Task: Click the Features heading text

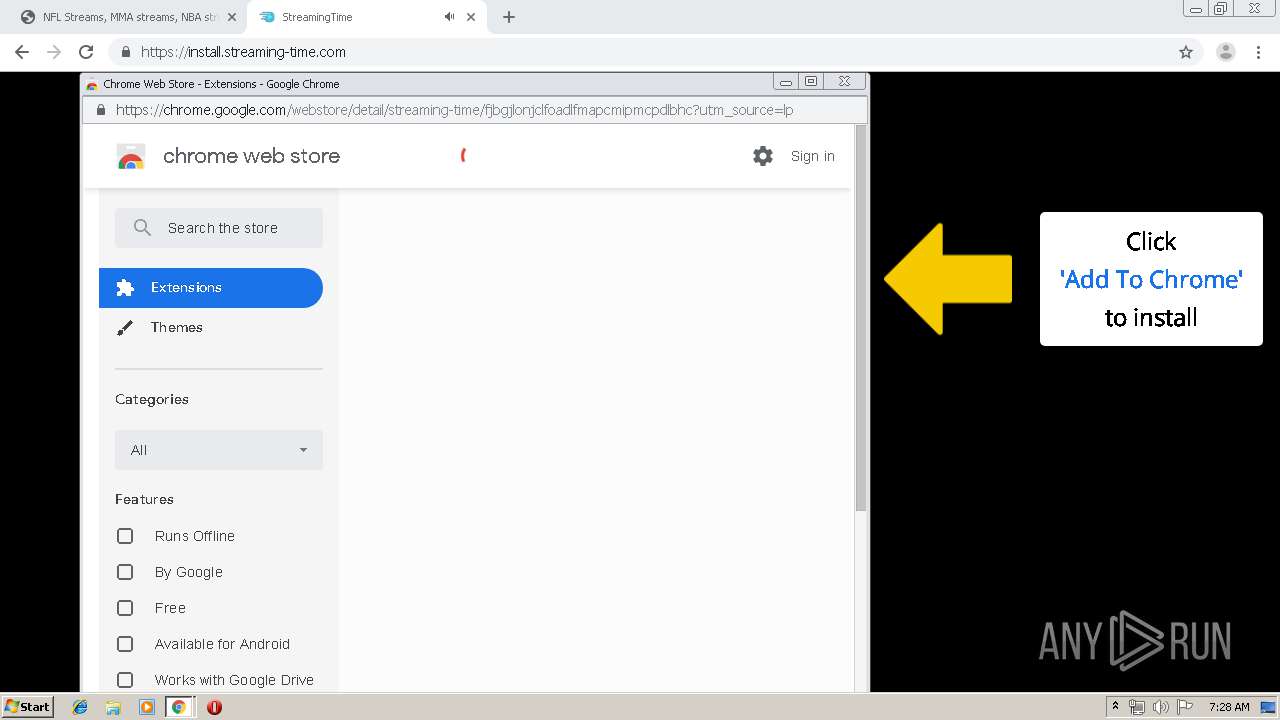Action: pos(144,499)
